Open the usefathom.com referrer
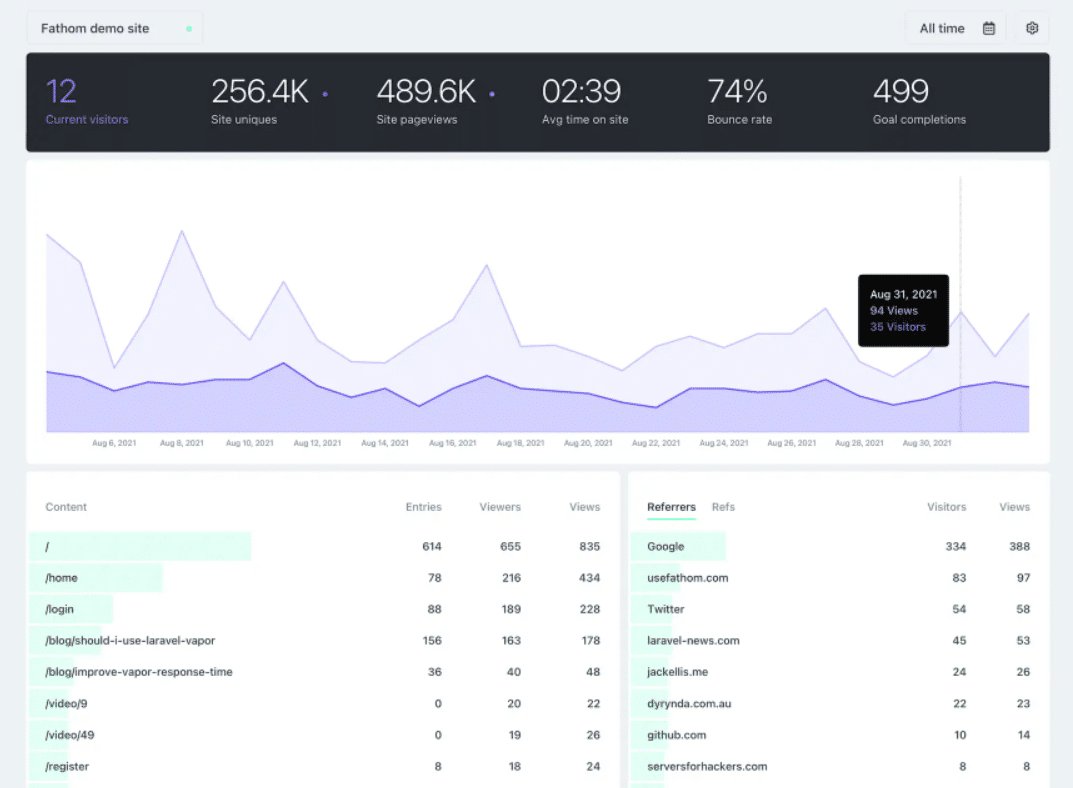 689,578
